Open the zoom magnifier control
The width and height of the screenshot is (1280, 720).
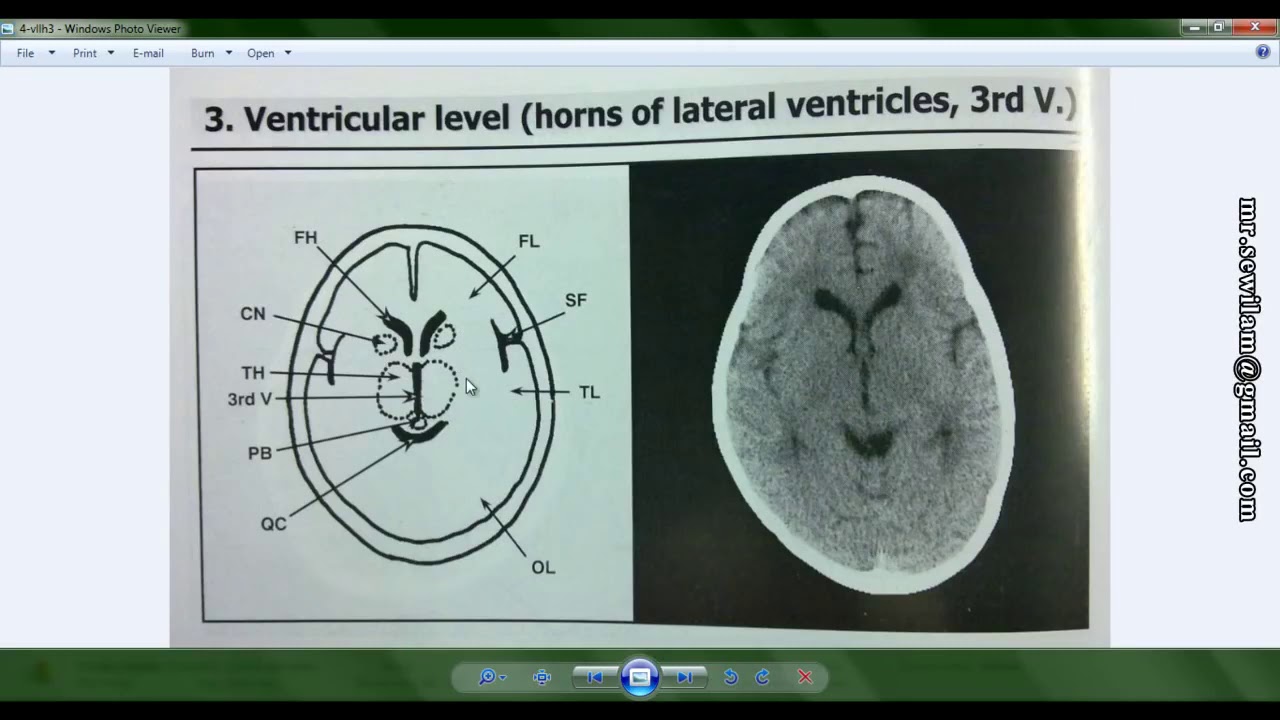click(491, 677)
